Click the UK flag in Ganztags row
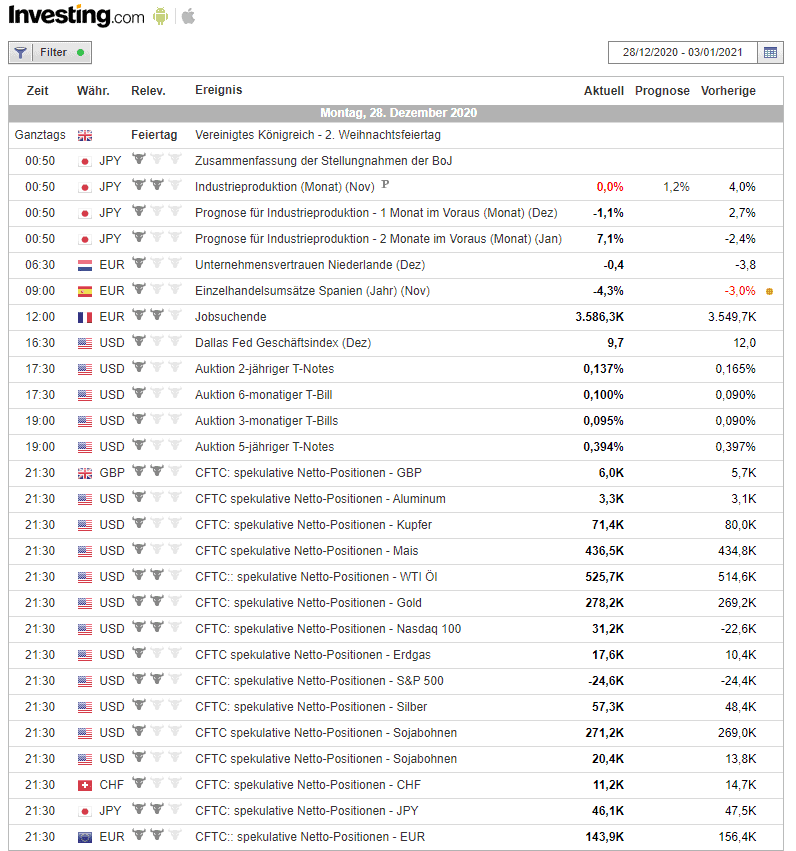This screenshot has height=851, width=796. (85, 135)
